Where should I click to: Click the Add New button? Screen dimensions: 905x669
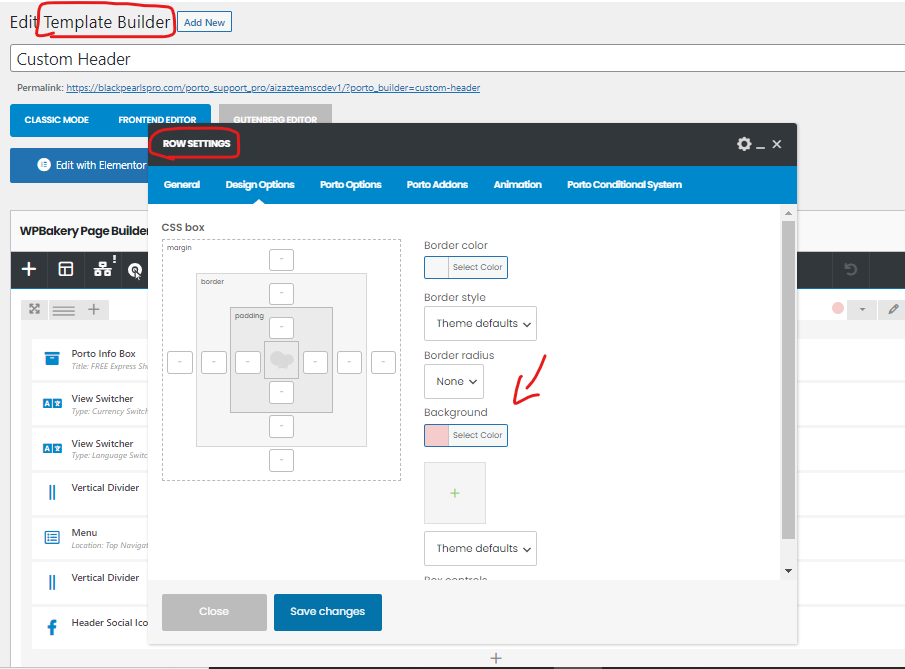click(x=204, y=22)
